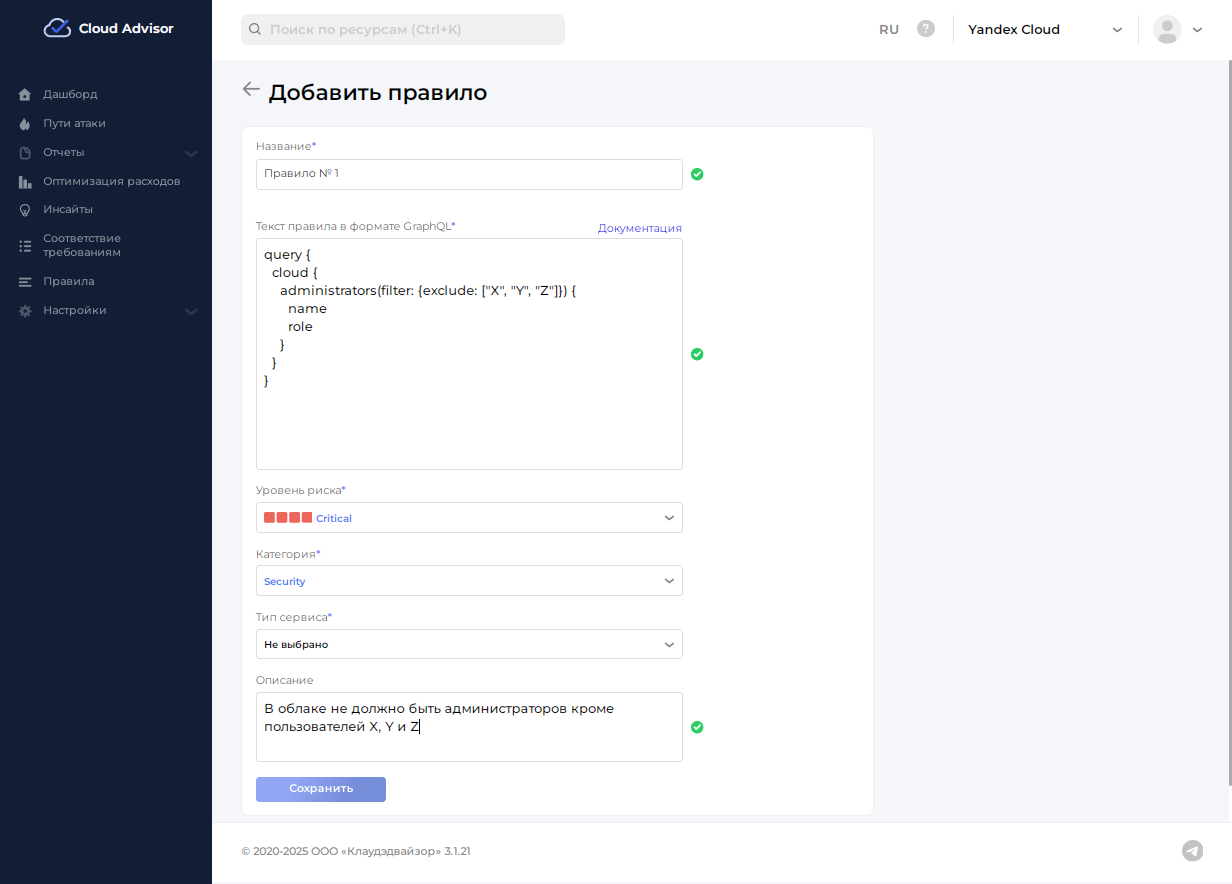The image size is (1232, 884).
Task: Click the Telegram icon in footer
Action: click(x=1192, y=851)
